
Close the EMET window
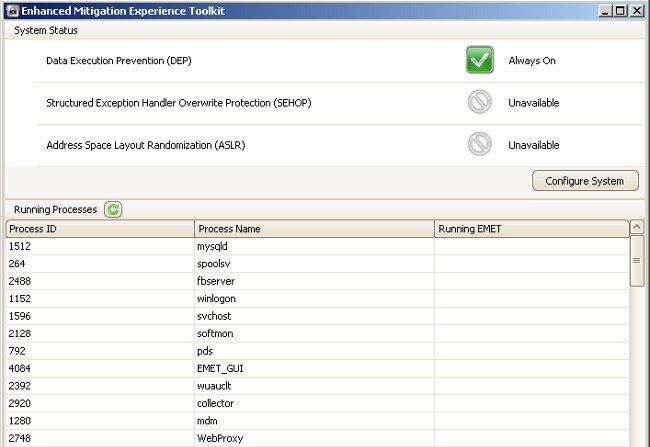pos(637,11)
